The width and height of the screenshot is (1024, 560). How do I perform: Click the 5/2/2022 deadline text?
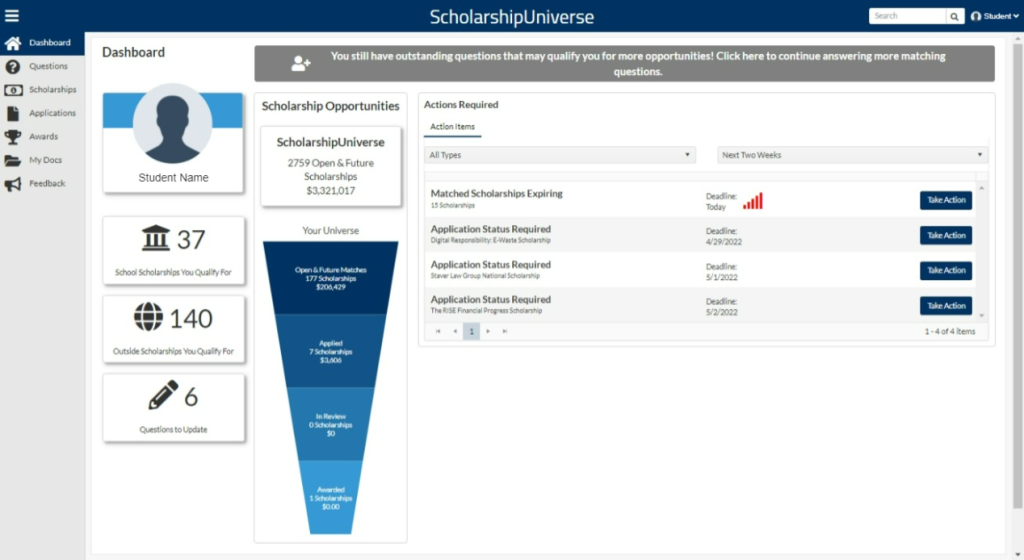point(722,313)
